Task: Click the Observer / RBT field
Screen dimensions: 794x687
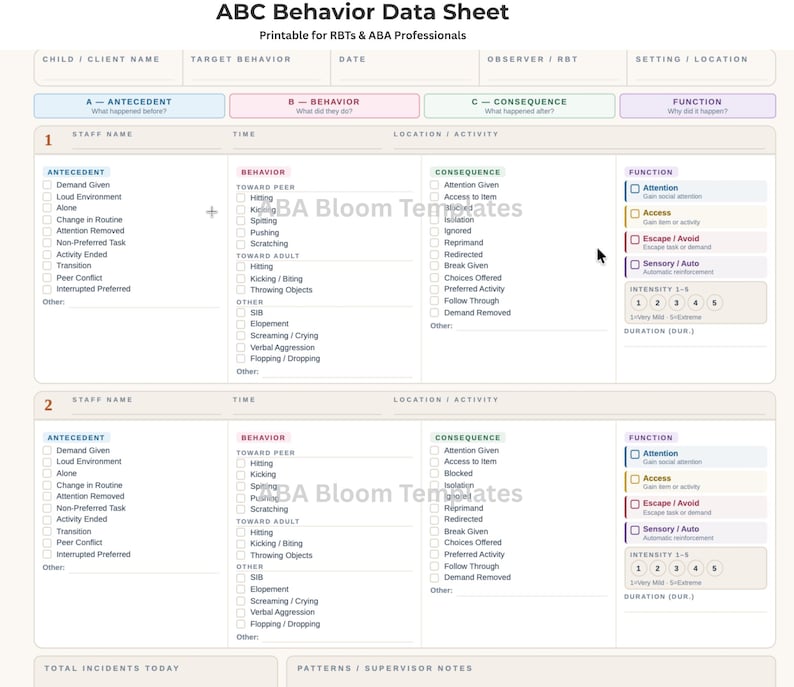Action: point(553,68)
